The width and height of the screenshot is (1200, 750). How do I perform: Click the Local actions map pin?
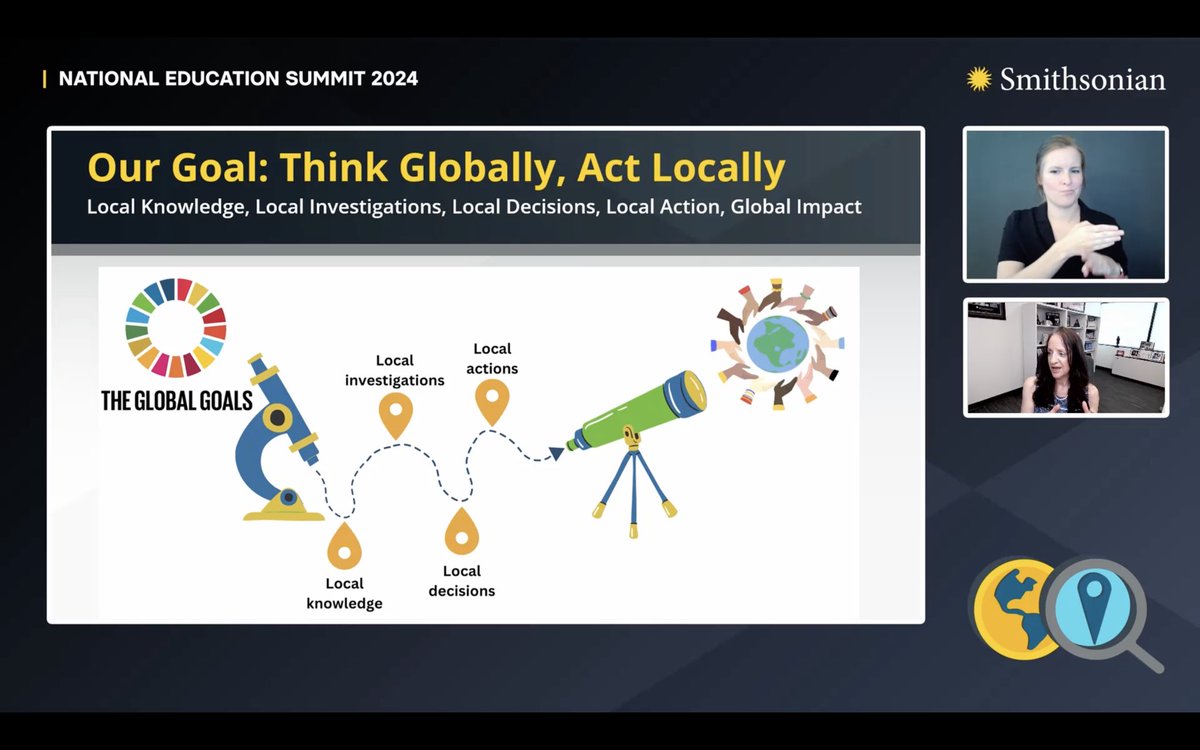click(x=492, y=402)
